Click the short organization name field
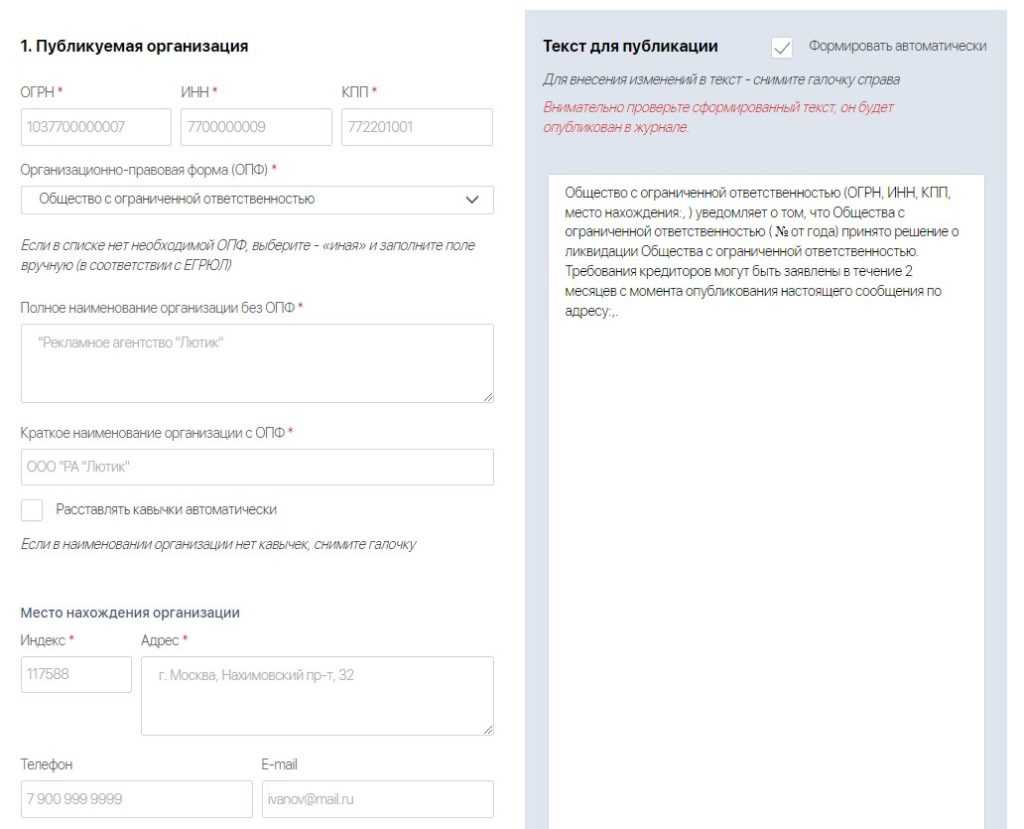Image resolution: width=1024 pixels, height=829 pixels. 256,467
